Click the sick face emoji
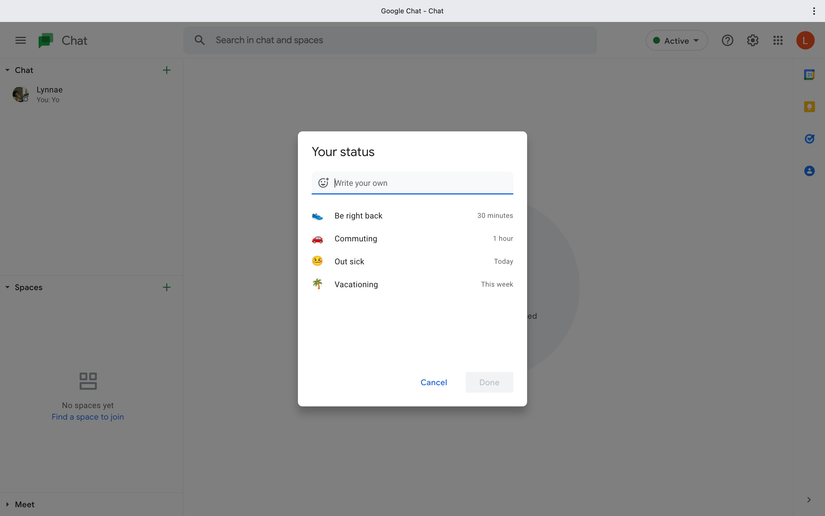Image resolution: width=825 pixels, height=516 pixels. pos(317,261)
